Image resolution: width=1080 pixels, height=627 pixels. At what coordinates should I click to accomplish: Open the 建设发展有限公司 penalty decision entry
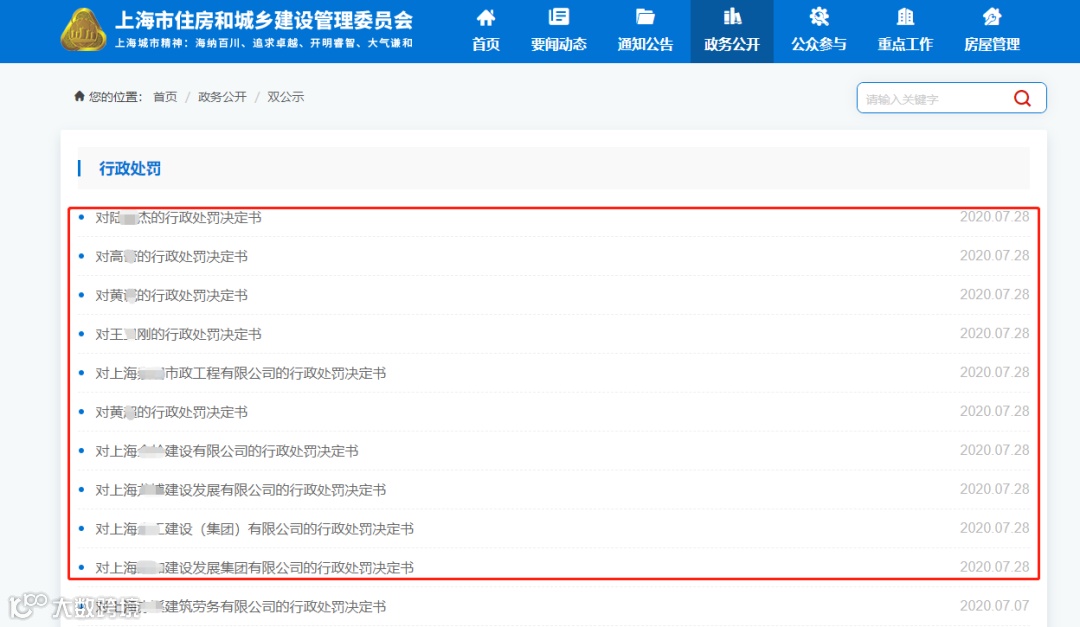click(240, 490)
